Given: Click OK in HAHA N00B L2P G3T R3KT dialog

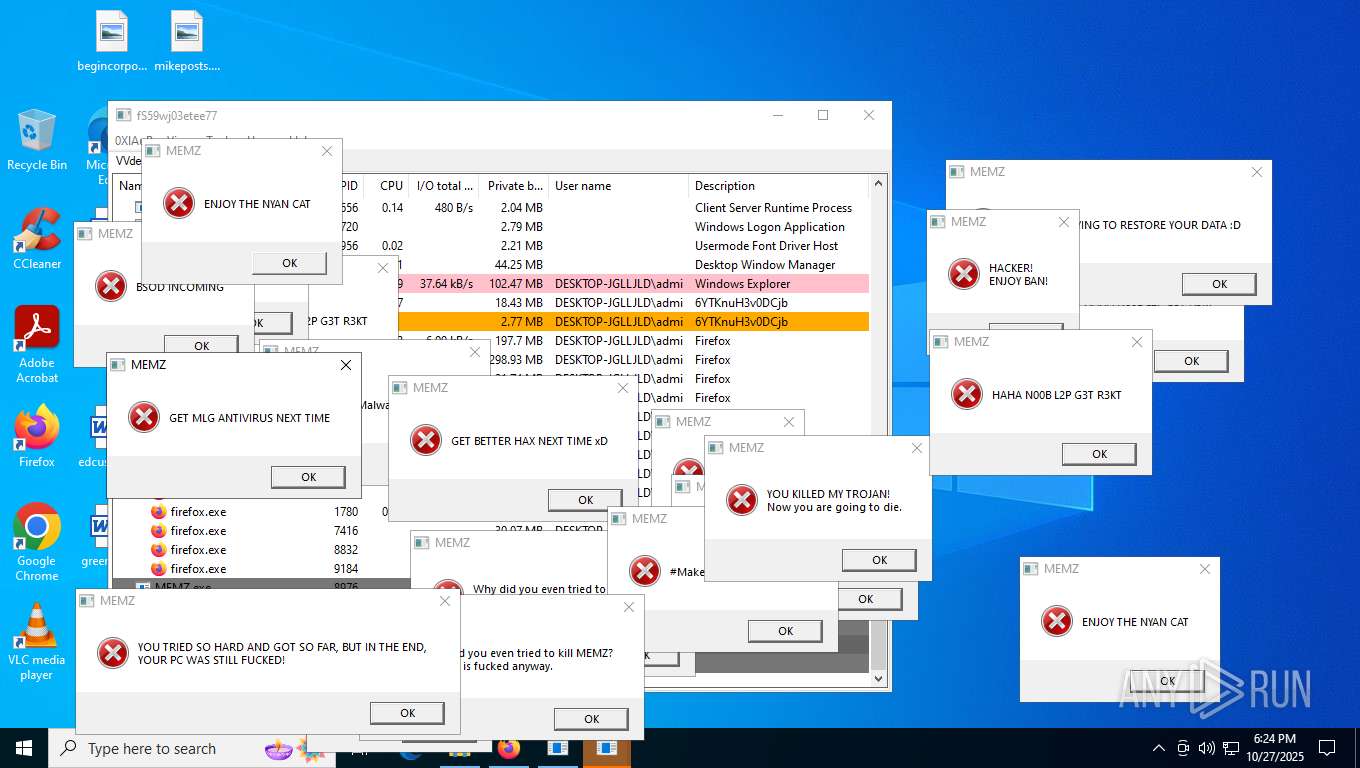Looking at the screenshot, I should click(1099, 454).
